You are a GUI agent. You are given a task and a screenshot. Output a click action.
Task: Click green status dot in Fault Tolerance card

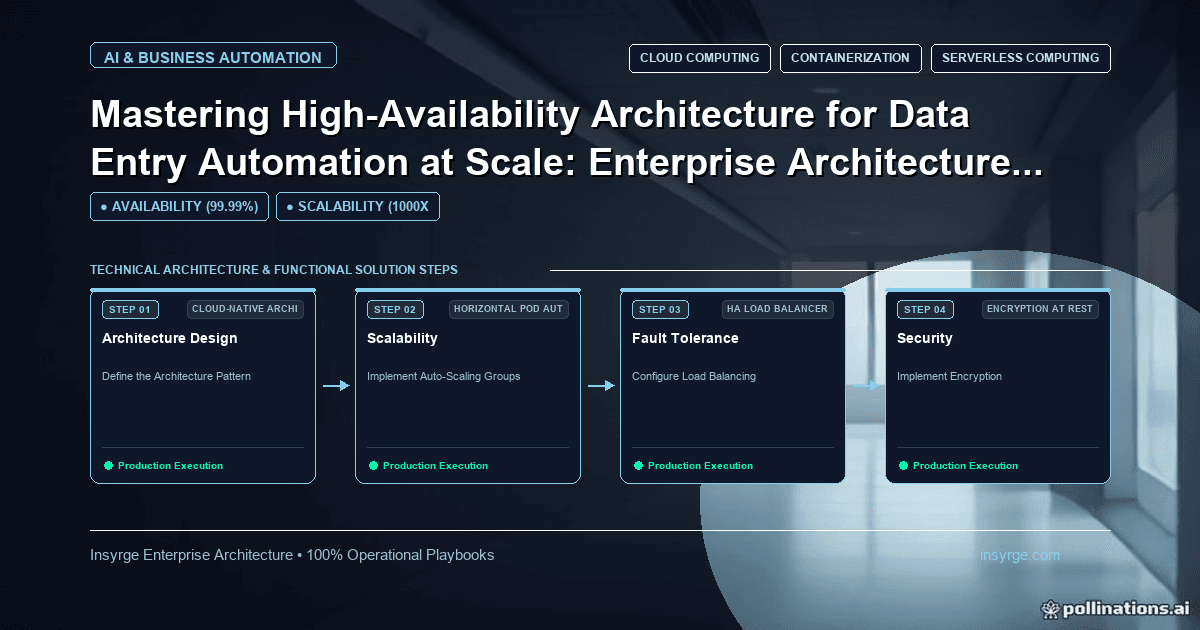[x=638, y=465]
